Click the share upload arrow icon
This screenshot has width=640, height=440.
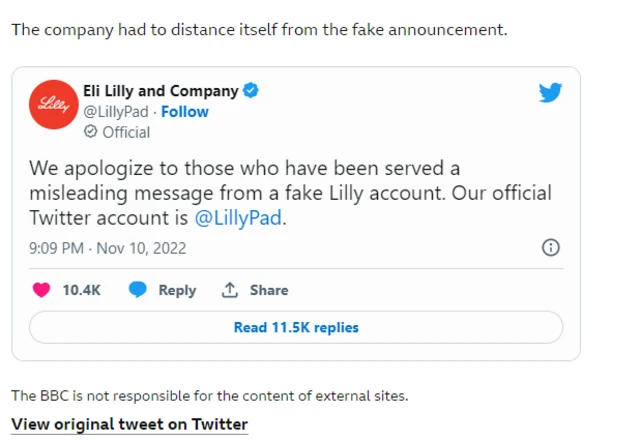[230, 290]
